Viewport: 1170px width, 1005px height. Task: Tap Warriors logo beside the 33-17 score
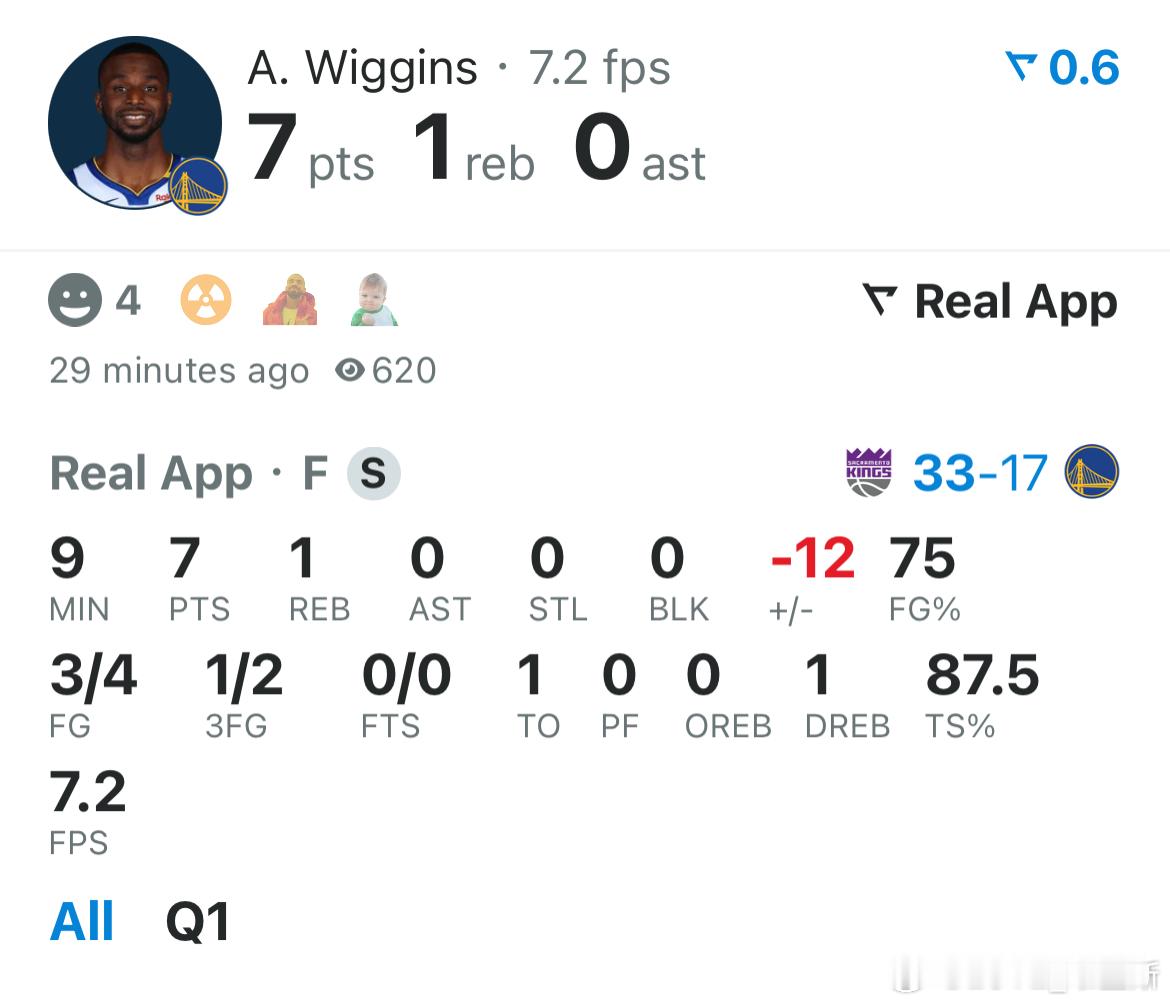click(1091, 472)
